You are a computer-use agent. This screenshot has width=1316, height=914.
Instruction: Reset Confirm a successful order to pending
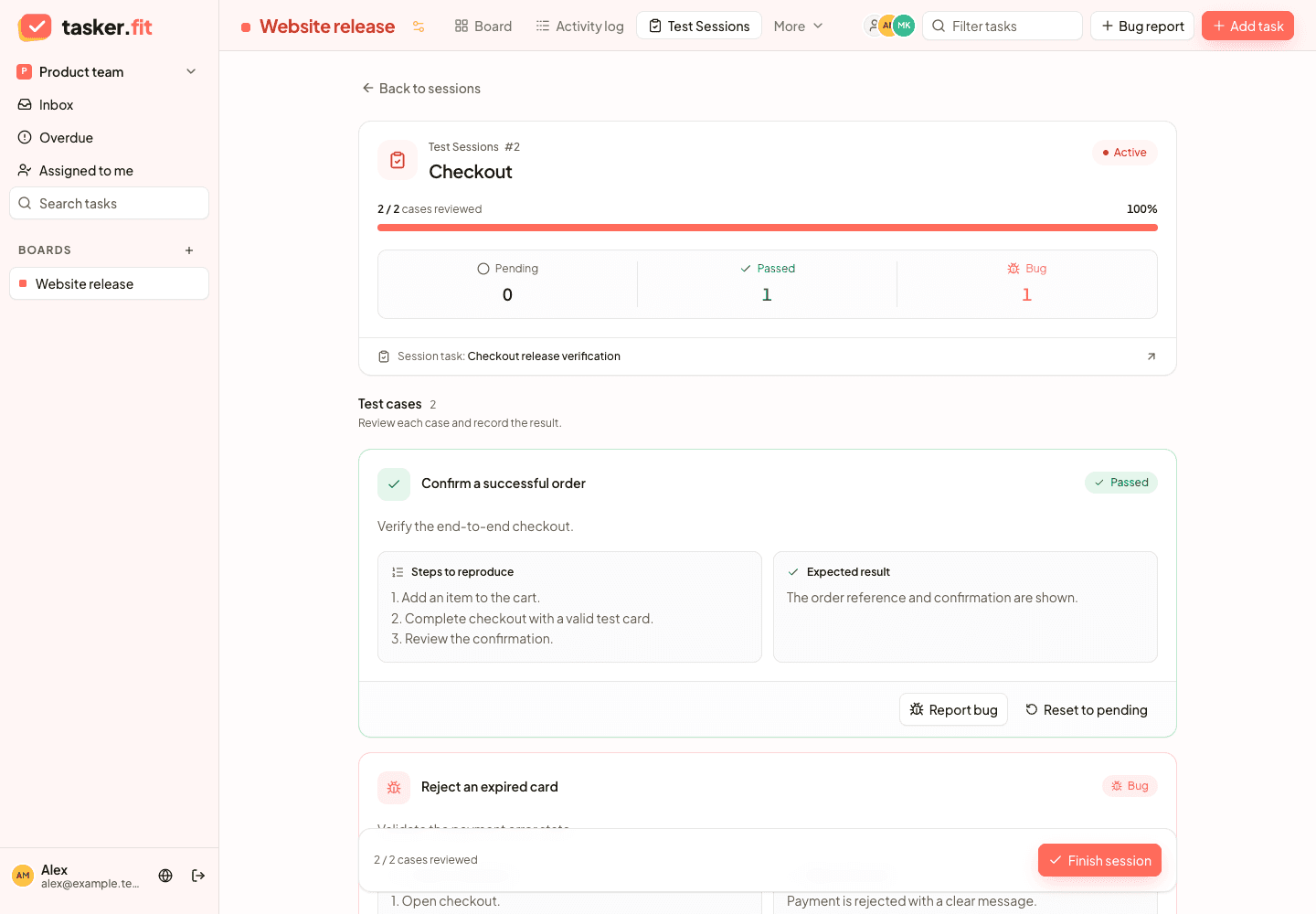[x=1086, y=710]
